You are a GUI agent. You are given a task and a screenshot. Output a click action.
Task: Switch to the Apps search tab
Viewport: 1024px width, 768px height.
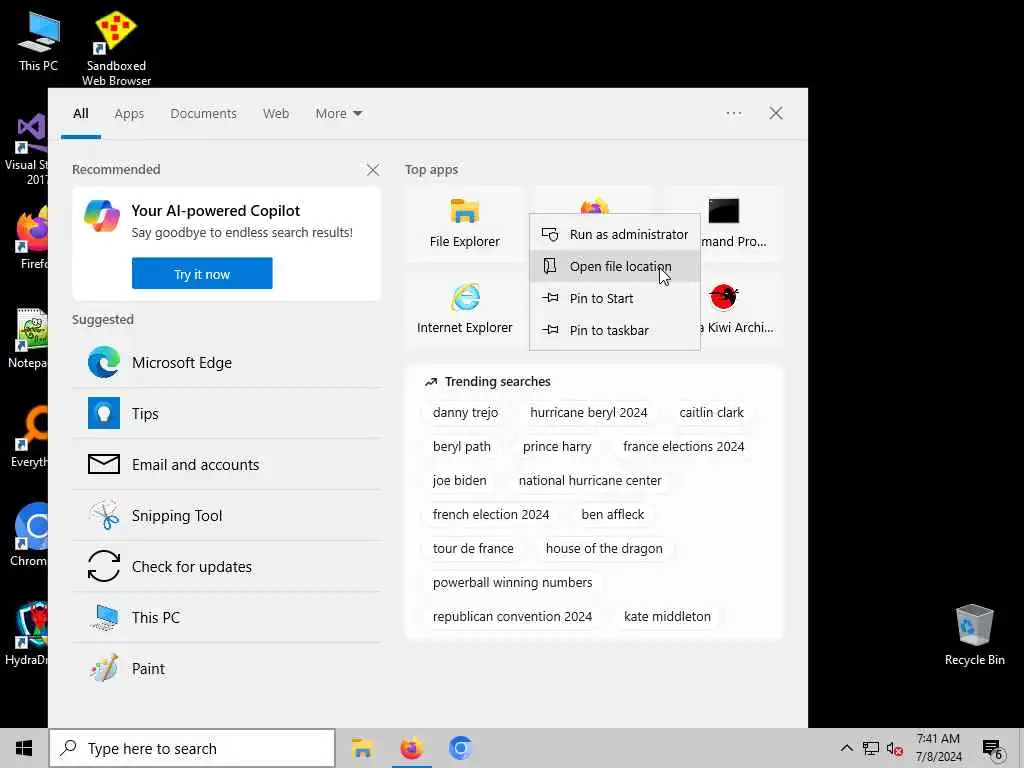tap(129, 114)
